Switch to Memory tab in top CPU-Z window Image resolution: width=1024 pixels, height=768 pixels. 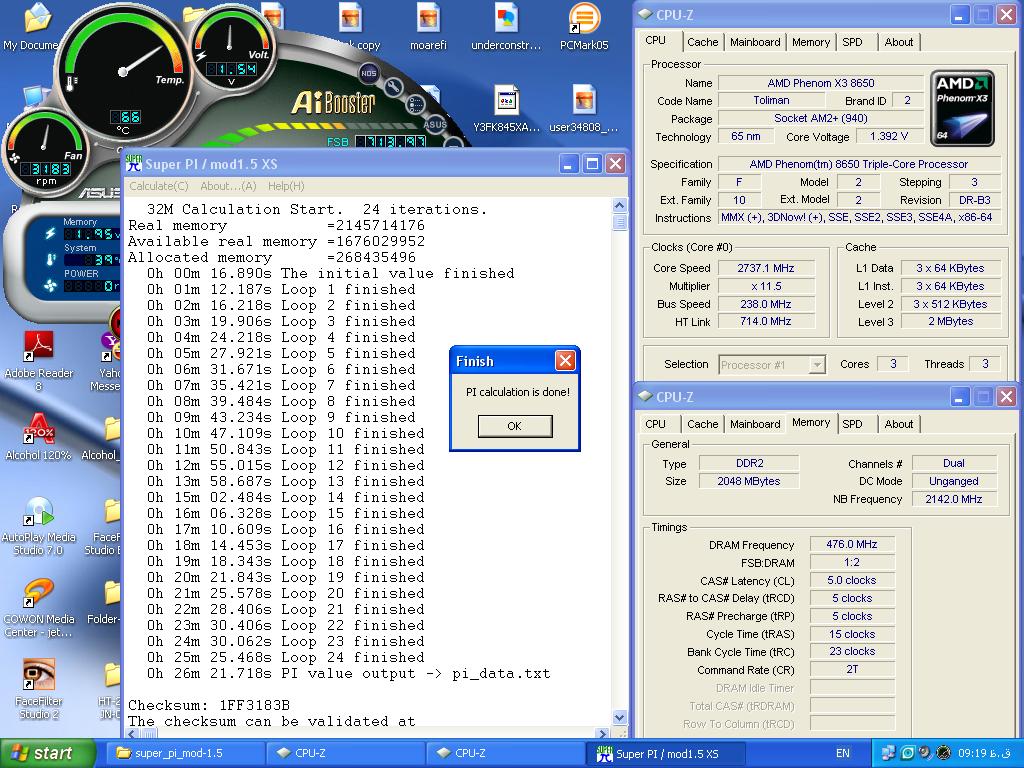tap(810, 42)
